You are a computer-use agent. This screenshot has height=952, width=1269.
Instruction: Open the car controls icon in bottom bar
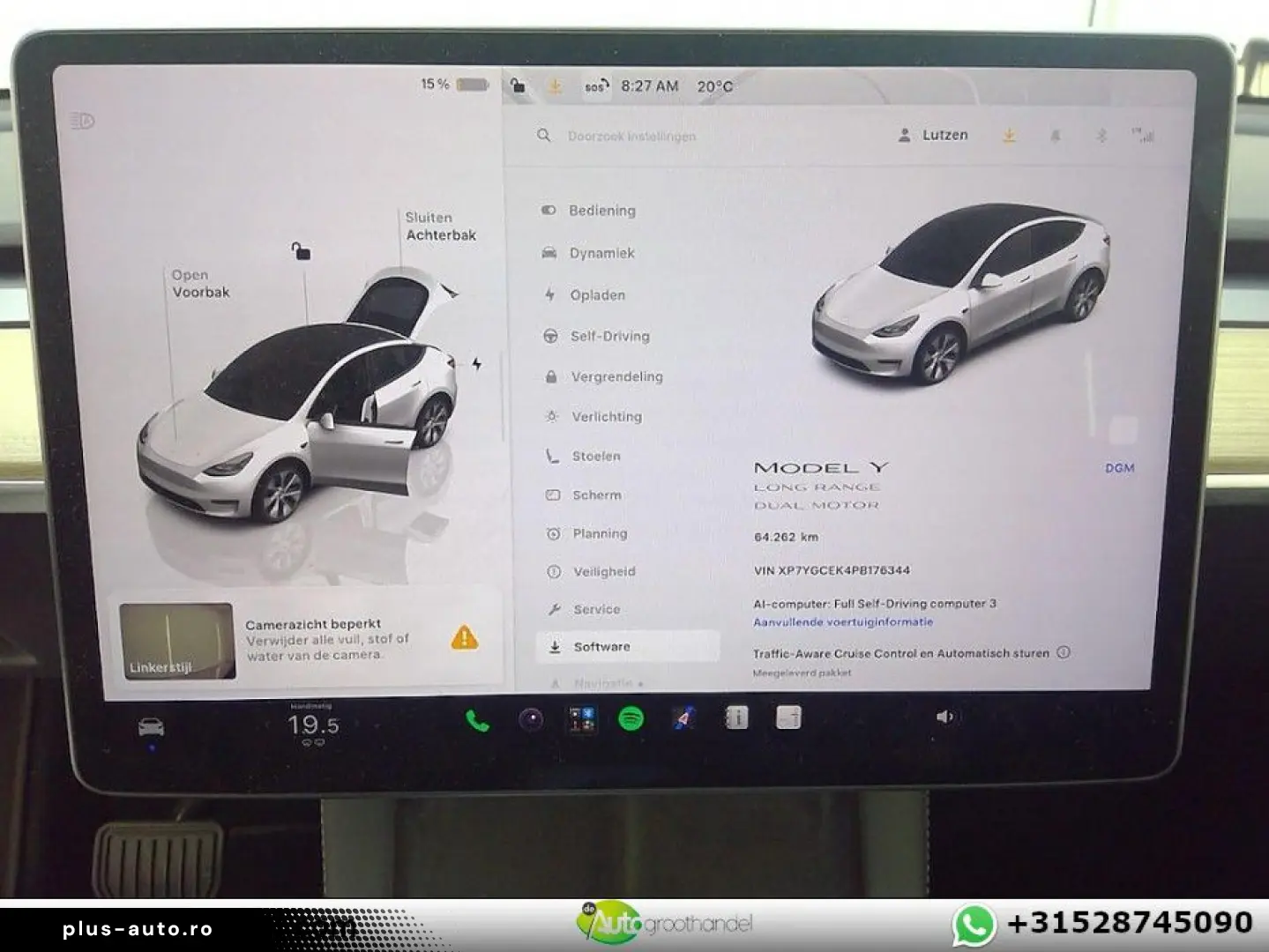pos(152,727)
